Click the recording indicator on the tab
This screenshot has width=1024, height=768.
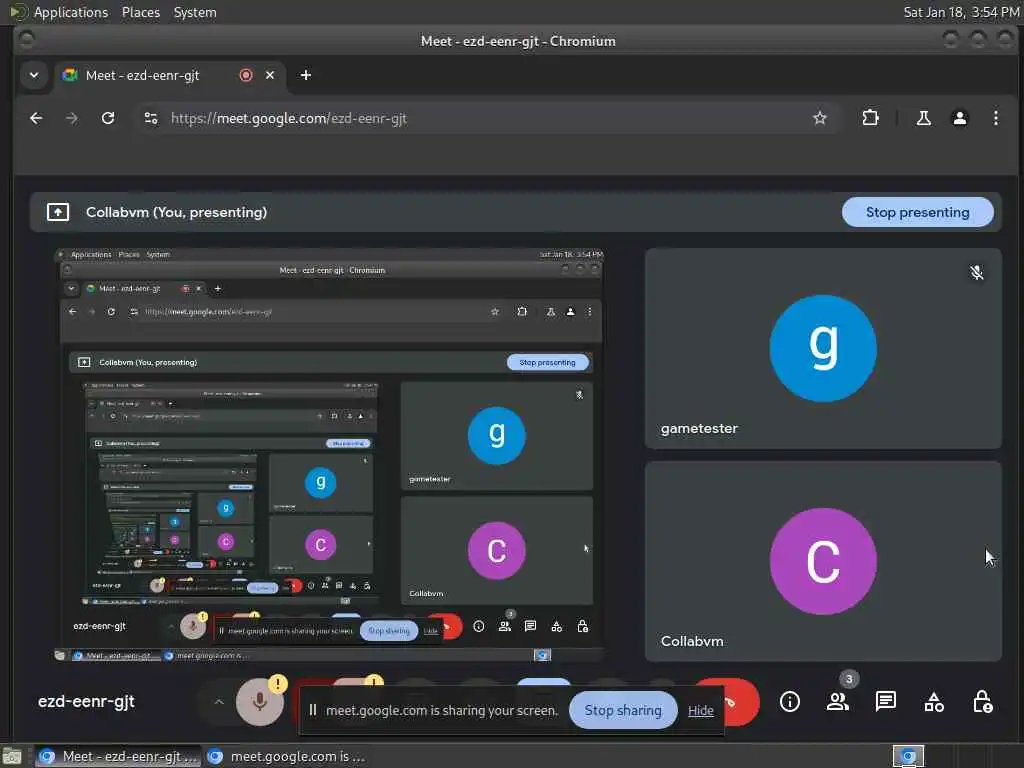[x=246, y=75]
